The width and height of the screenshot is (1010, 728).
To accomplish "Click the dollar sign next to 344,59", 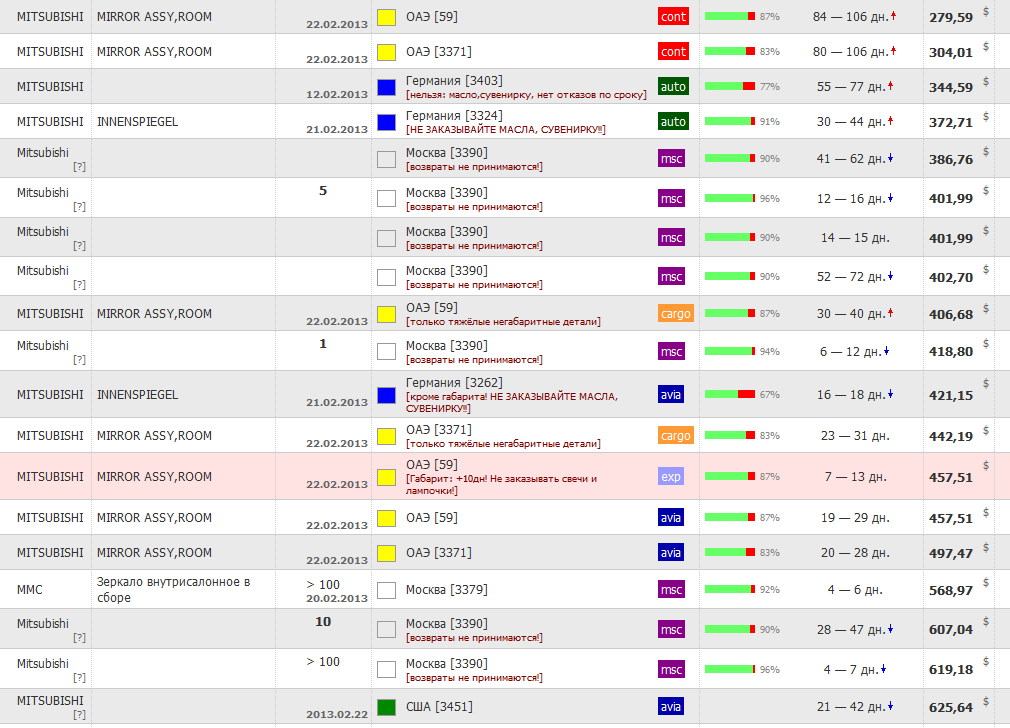I will pos(986,81).
